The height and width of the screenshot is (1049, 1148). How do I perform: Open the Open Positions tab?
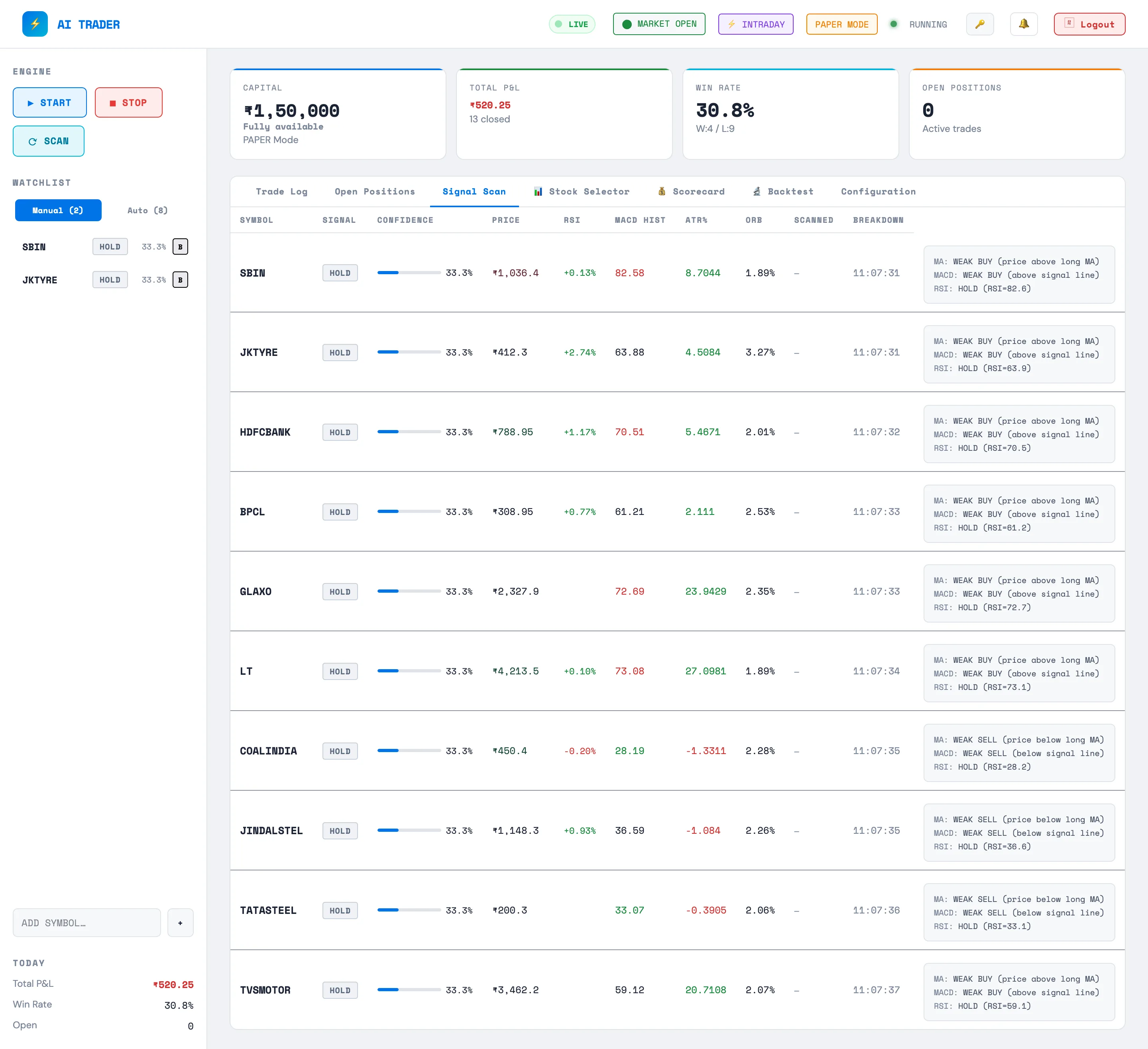coord(375,191)
